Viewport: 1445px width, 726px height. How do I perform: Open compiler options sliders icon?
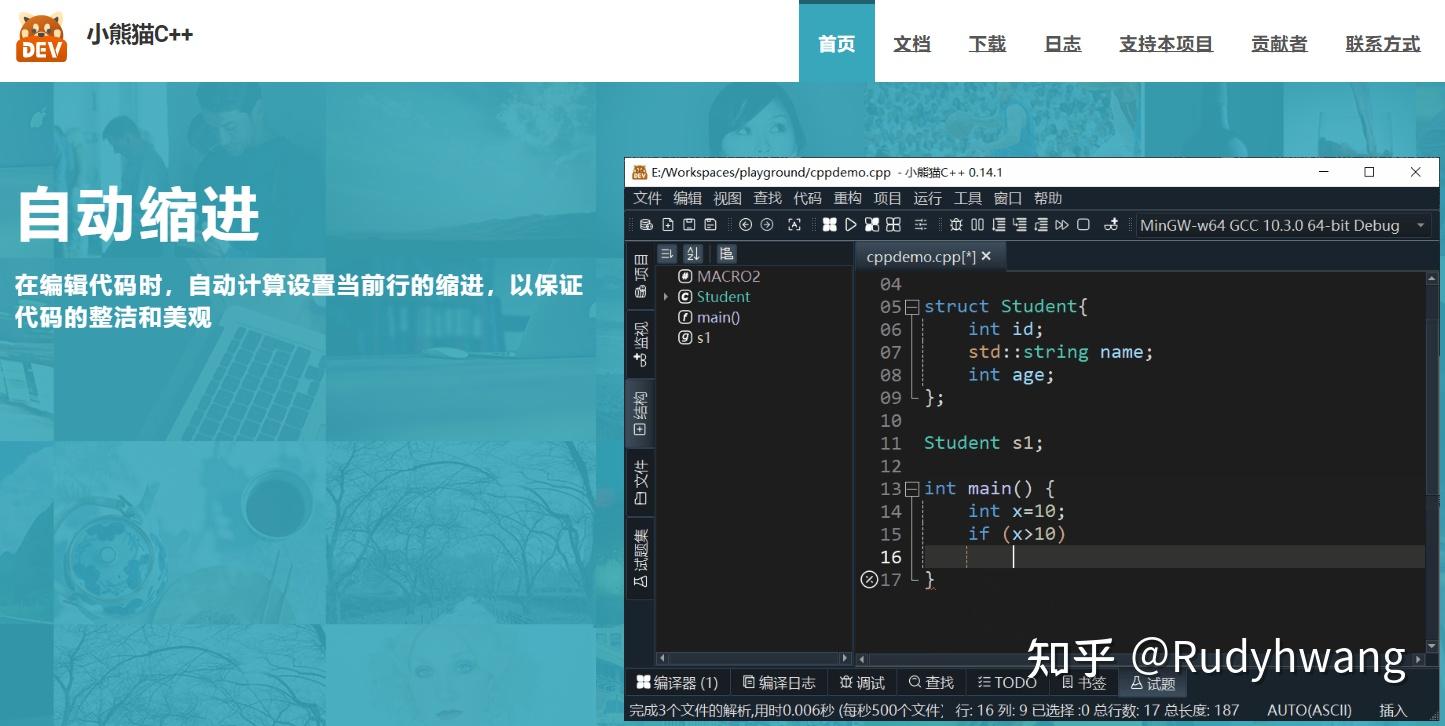[x=921, y=225]
